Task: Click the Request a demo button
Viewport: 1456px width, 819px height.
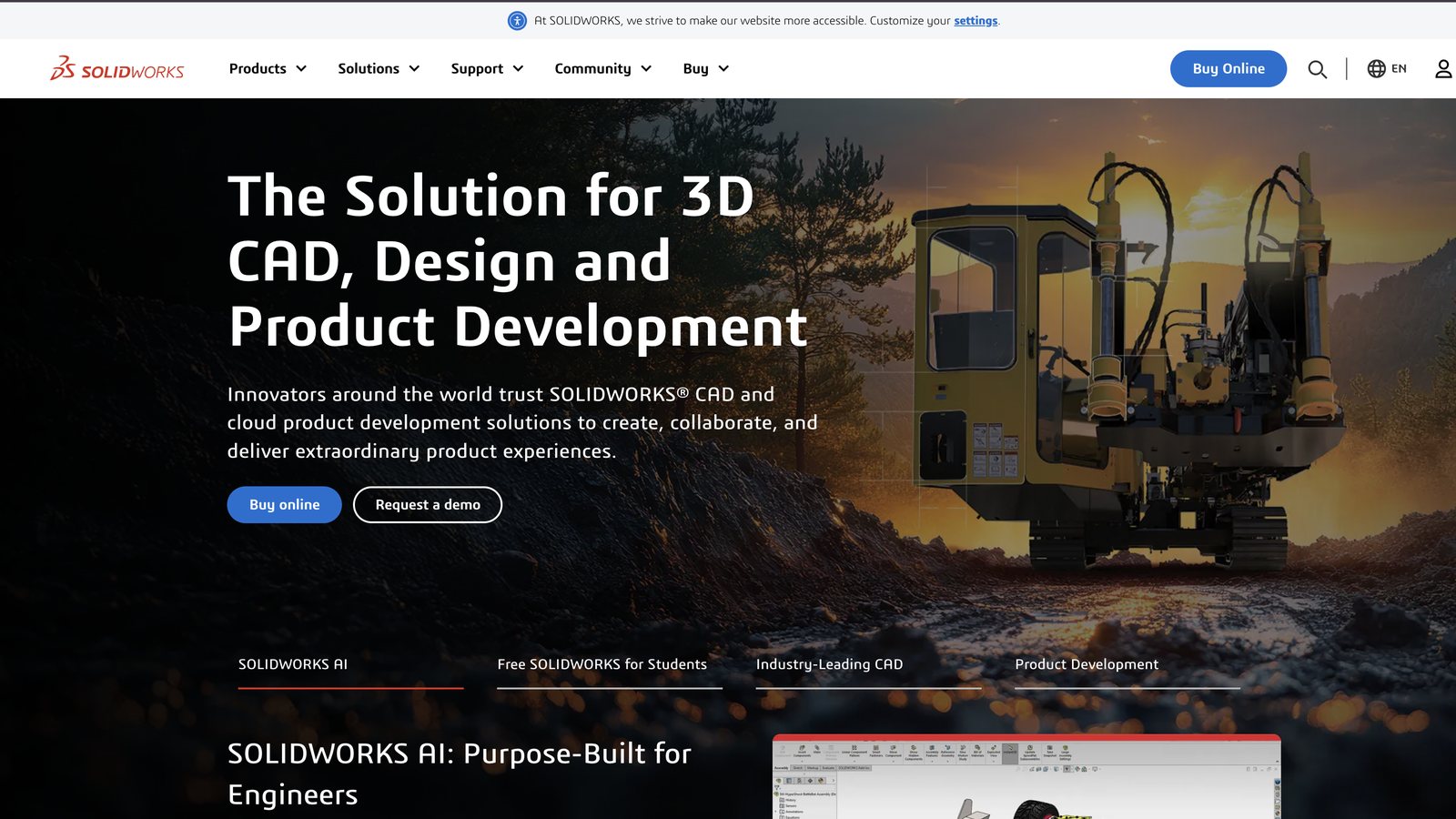Action: (x=428, y=505)
